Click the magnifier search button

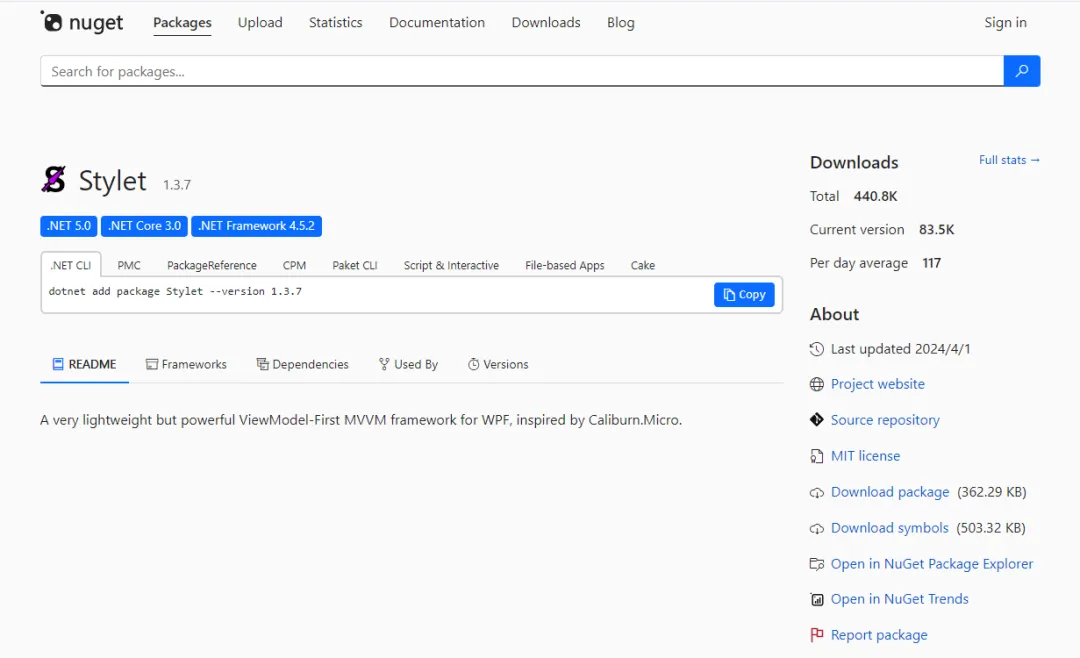[1021, 71]
